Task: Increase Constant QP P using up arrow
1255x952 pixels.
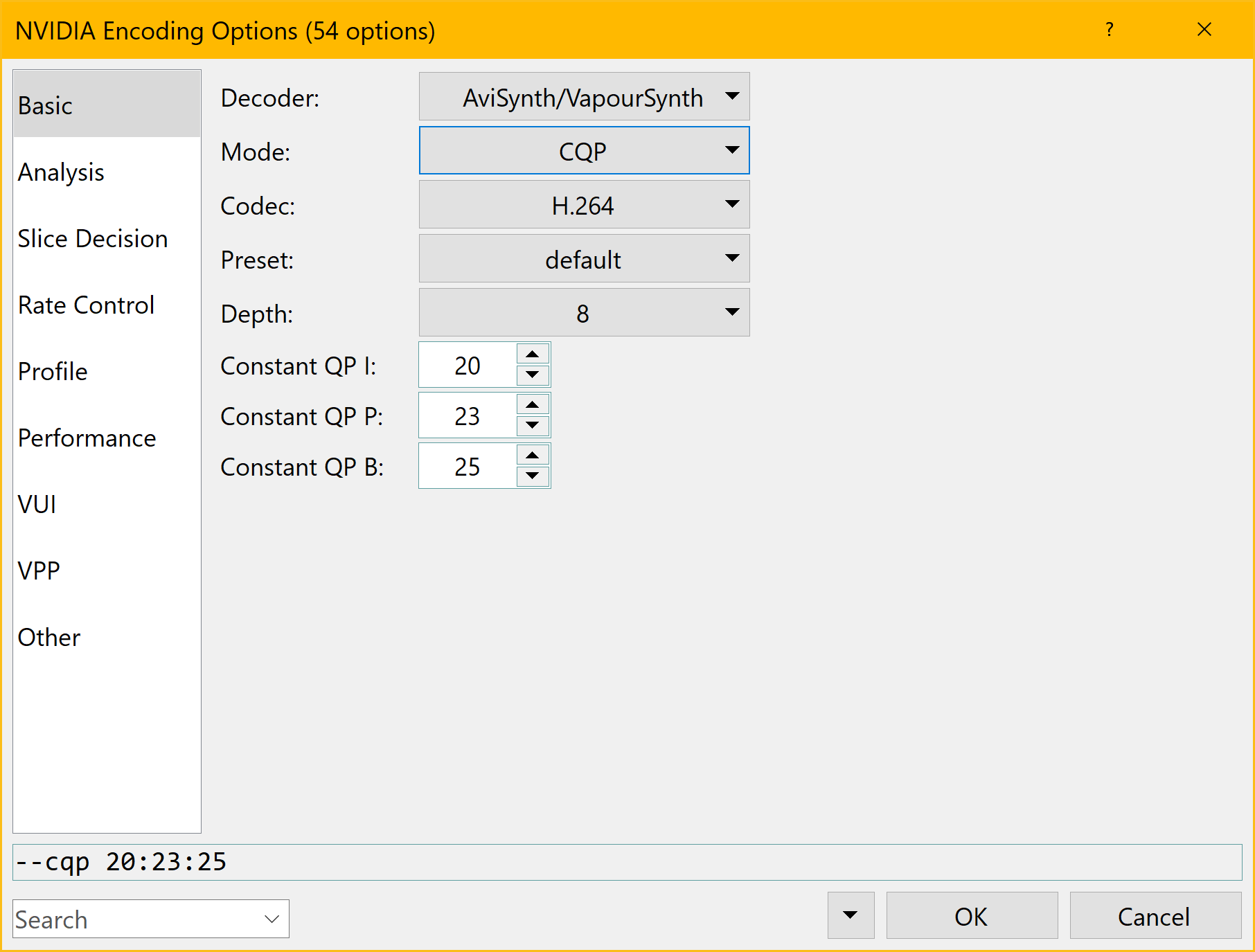Action: point(533,405)
